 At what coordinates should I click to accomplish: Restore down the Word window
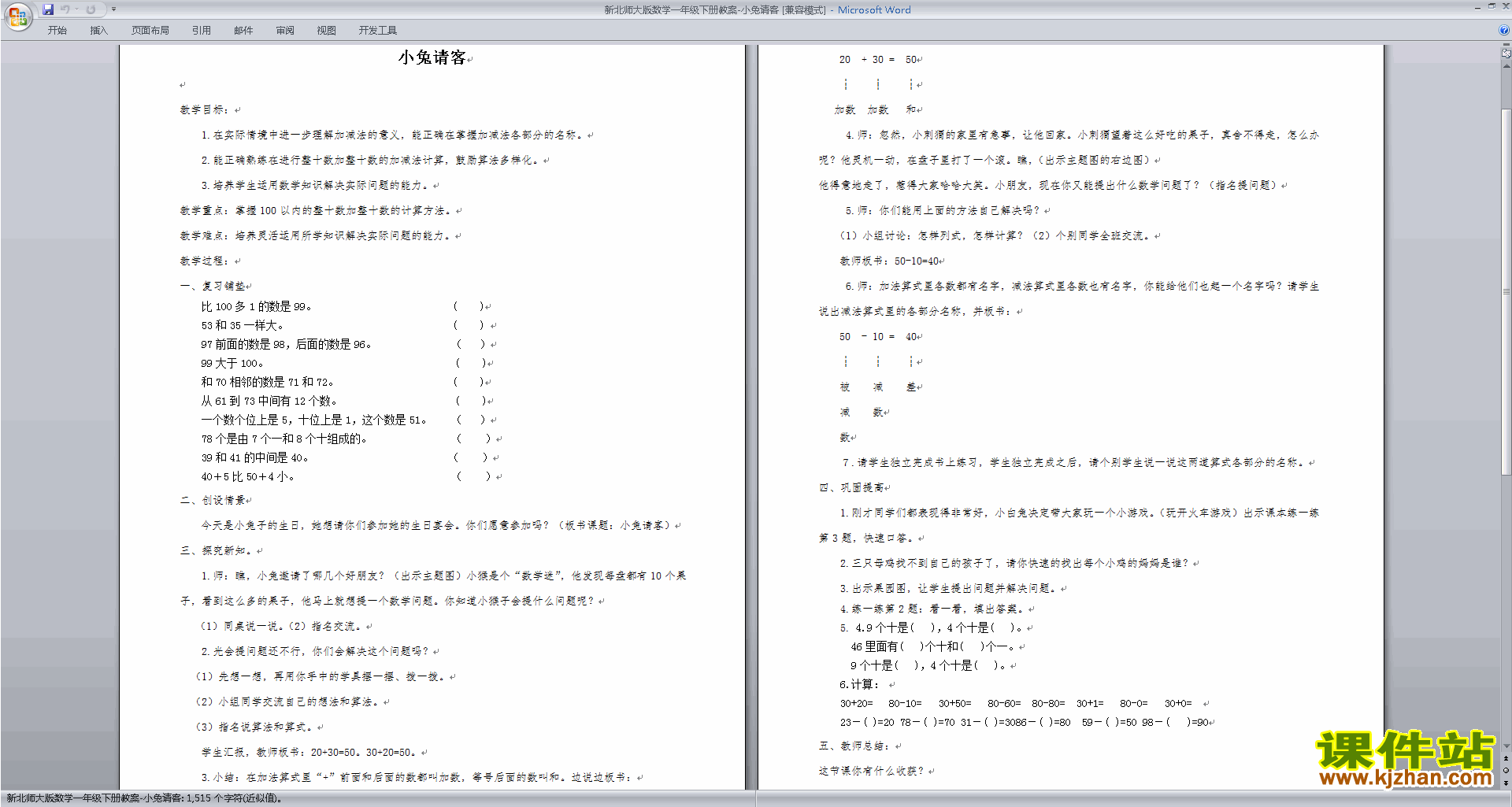1492,7
